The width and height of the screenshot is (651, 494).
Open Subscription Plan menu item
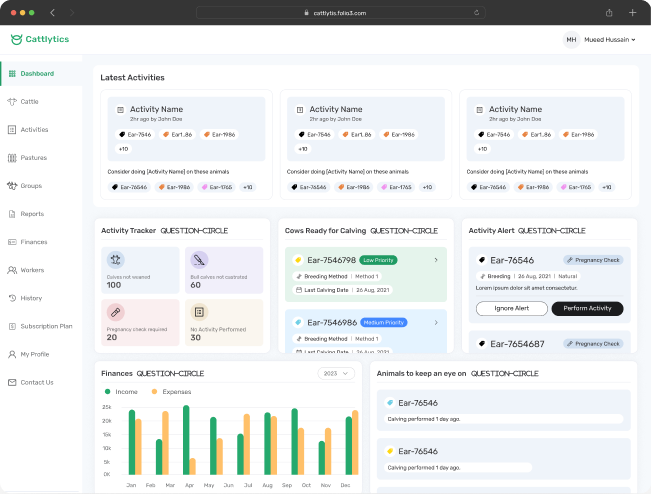(46, 326)
